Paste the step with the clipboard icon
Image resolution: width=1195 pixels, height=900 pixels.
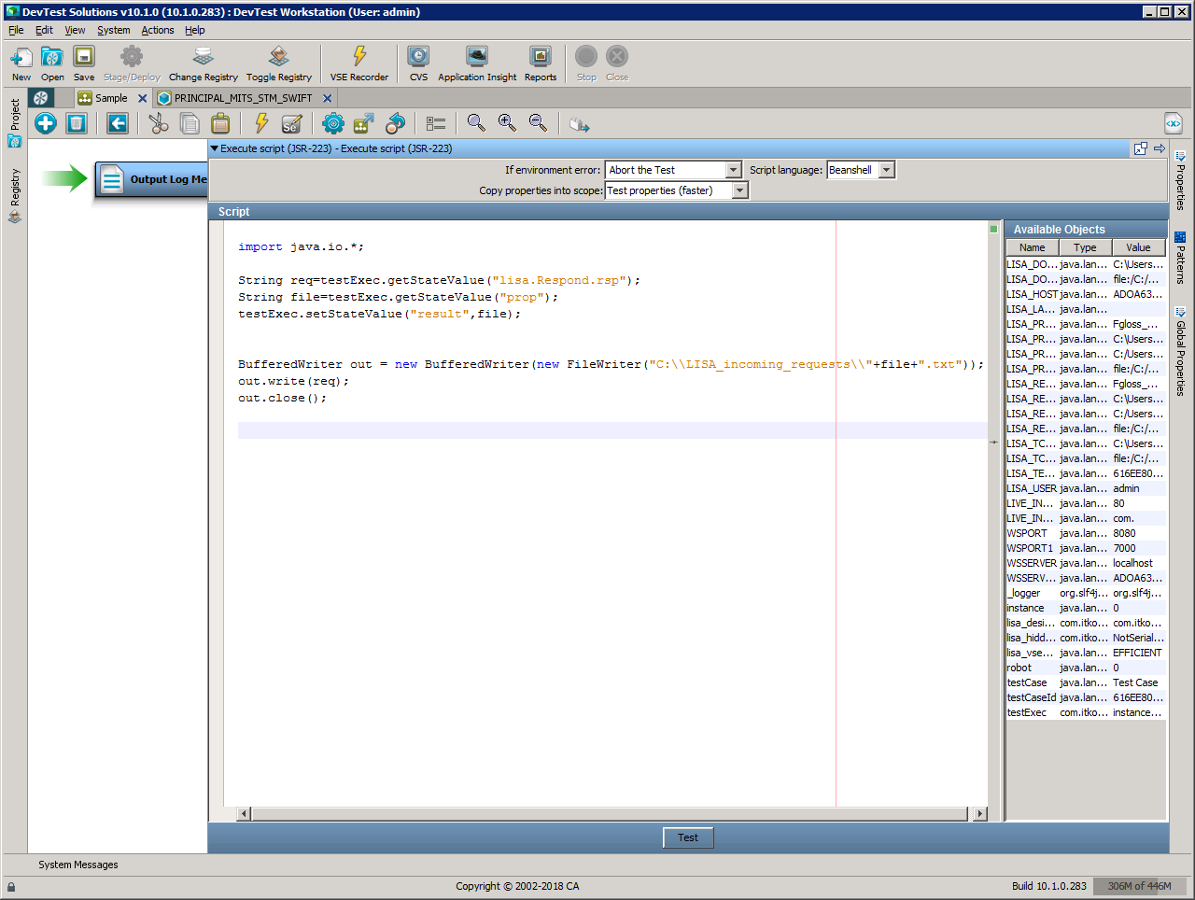[220, 123]
